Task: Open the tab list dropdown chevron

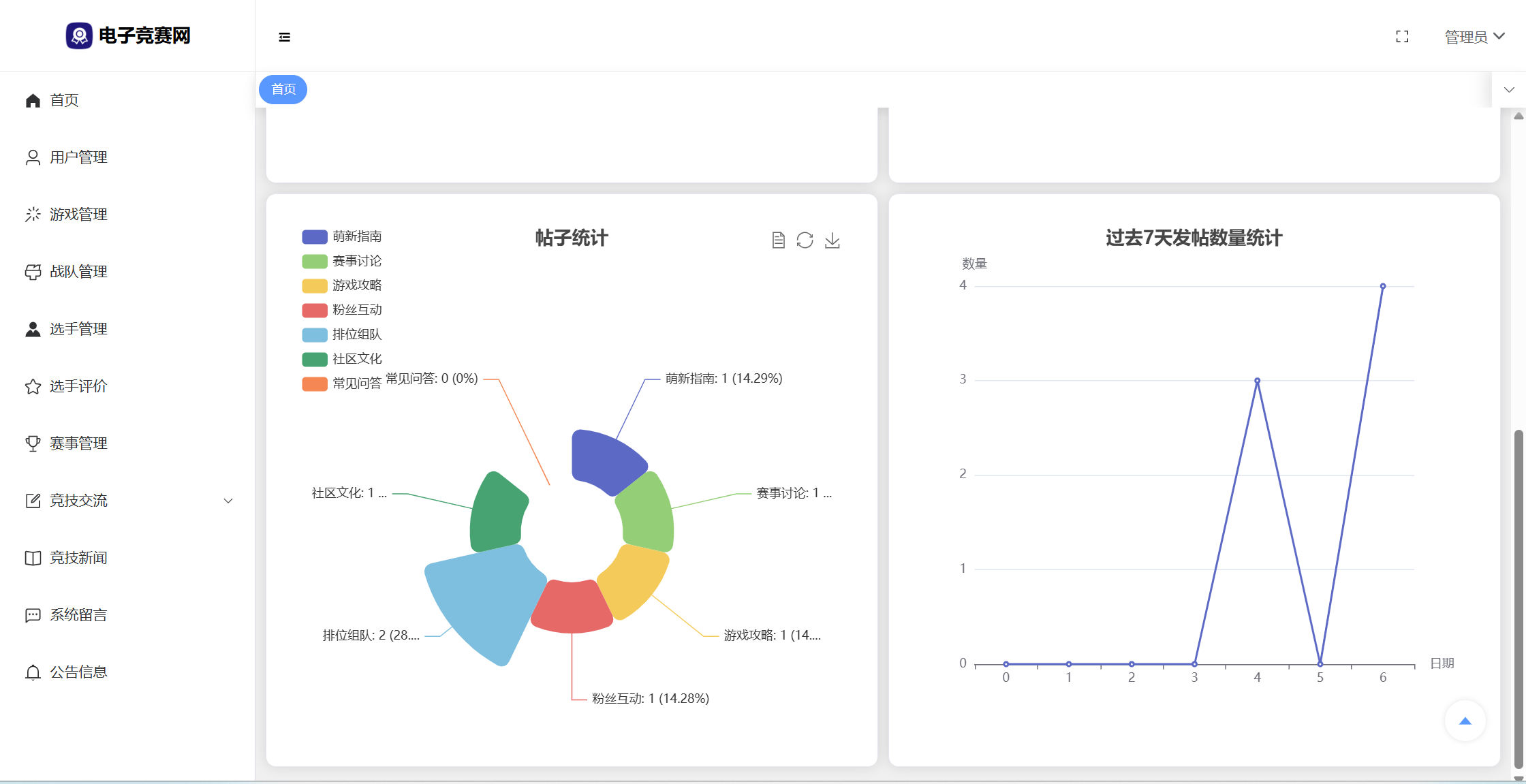Action: point(1509,89)
